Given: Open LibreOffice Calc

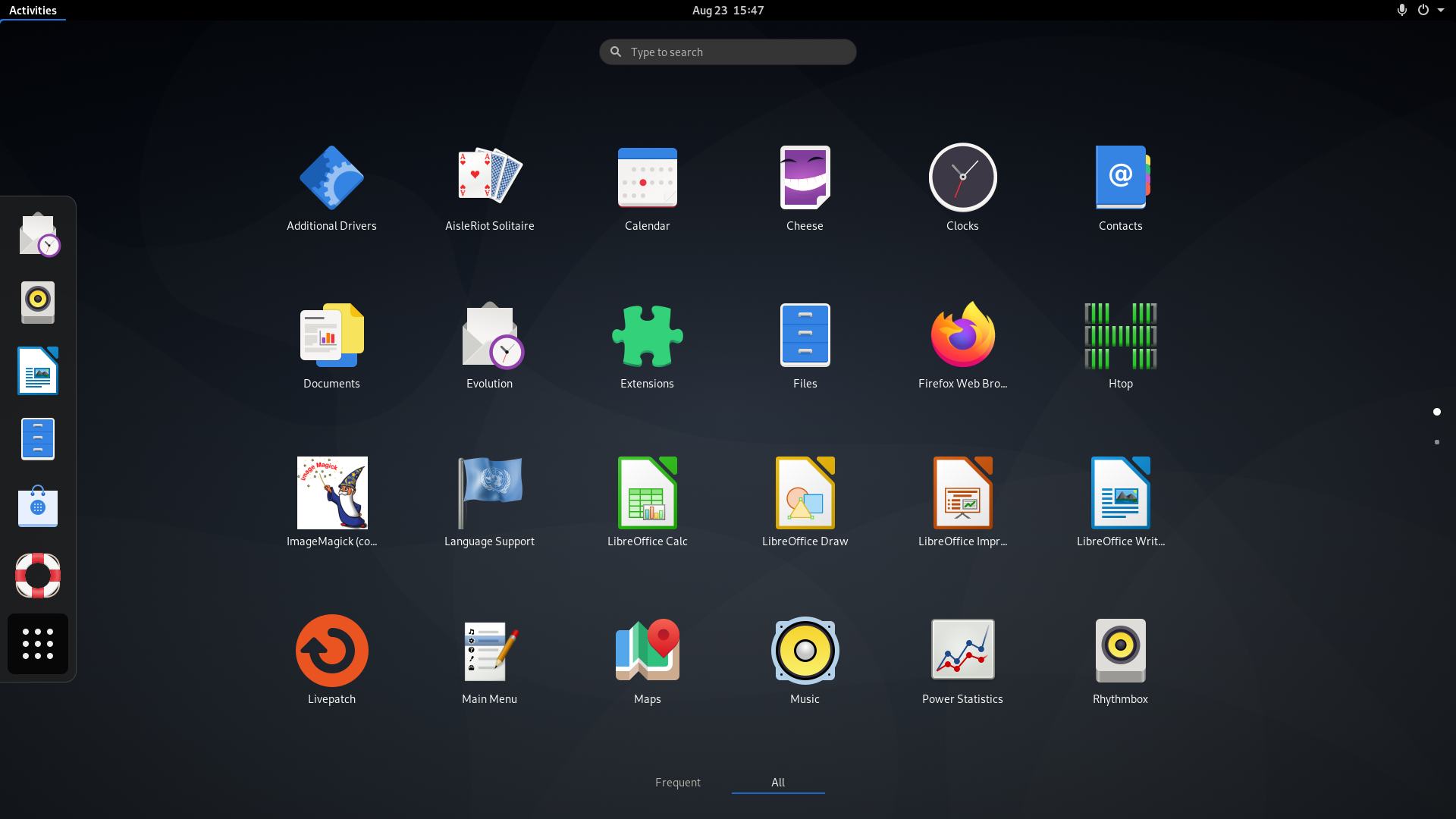Looking at the screenshot, I should (x=647, y=493).
